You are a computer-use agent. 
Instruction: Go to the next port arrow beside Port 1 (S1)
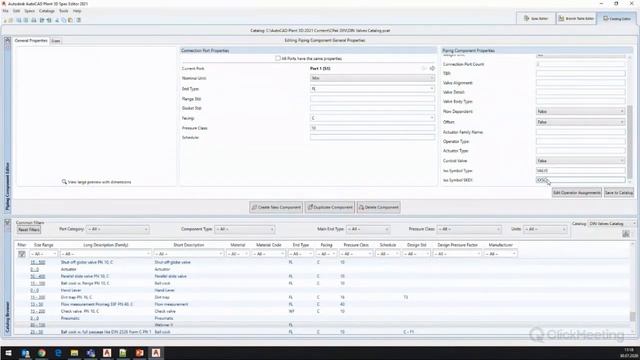click(x=432, y=68)
